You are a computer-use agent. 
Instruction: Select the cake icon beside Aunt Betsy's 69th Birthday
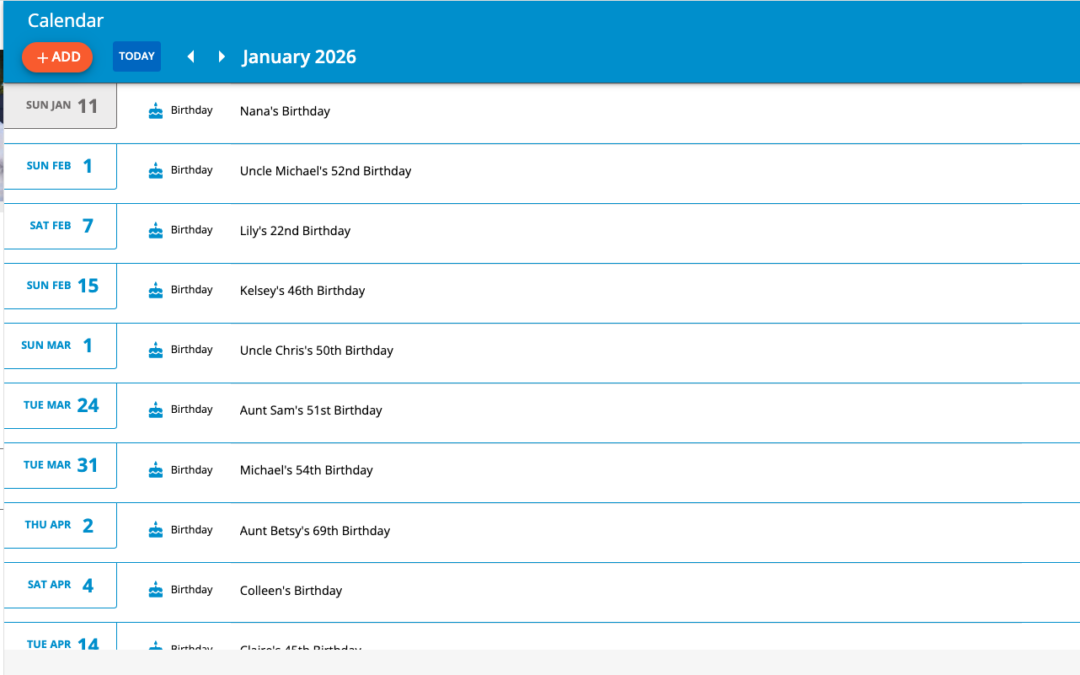point(156,529)
